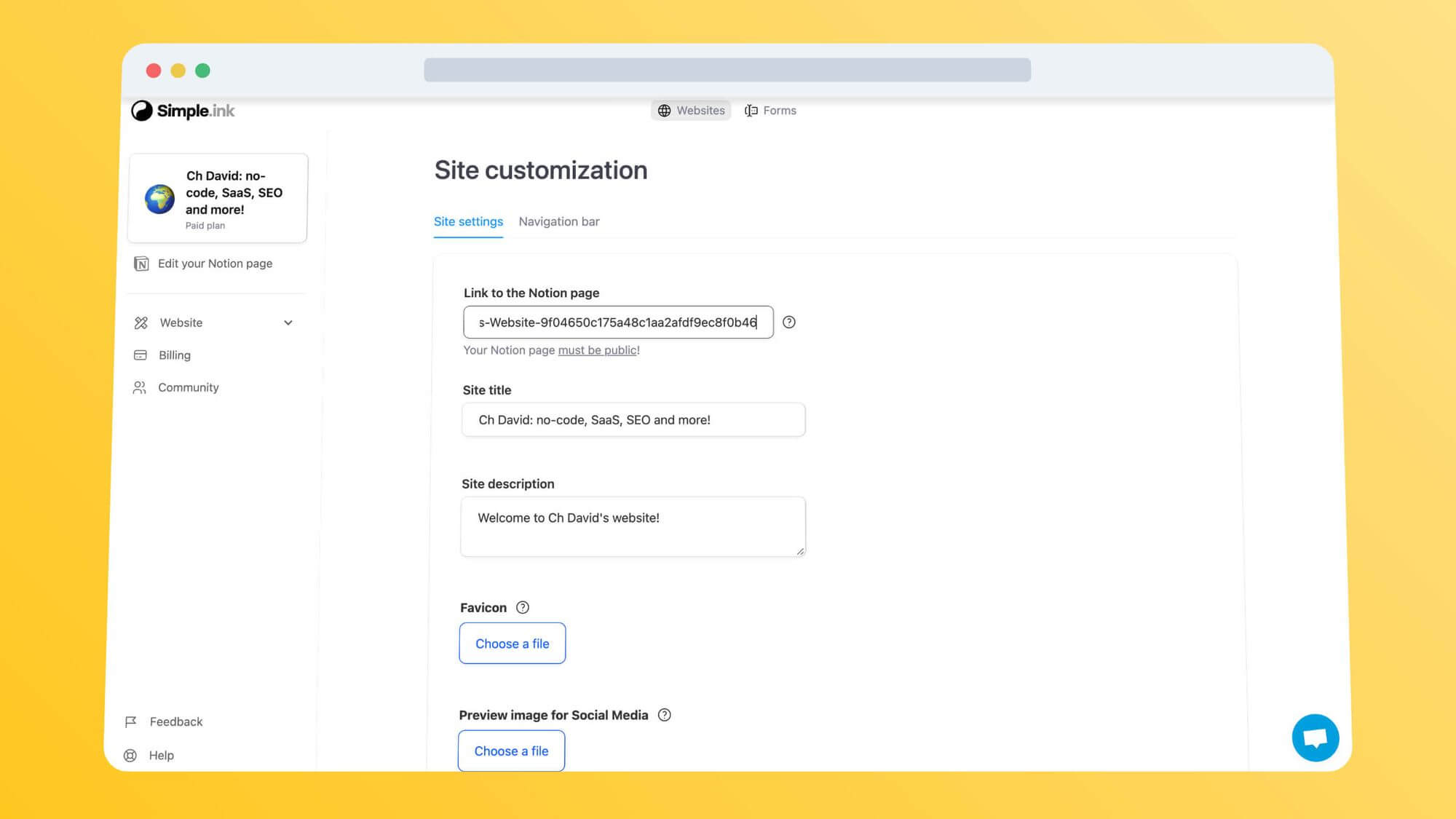Screen dimensions: 1456x819
Task: Click the Website tools icon in sidebar
Action: 141,323
